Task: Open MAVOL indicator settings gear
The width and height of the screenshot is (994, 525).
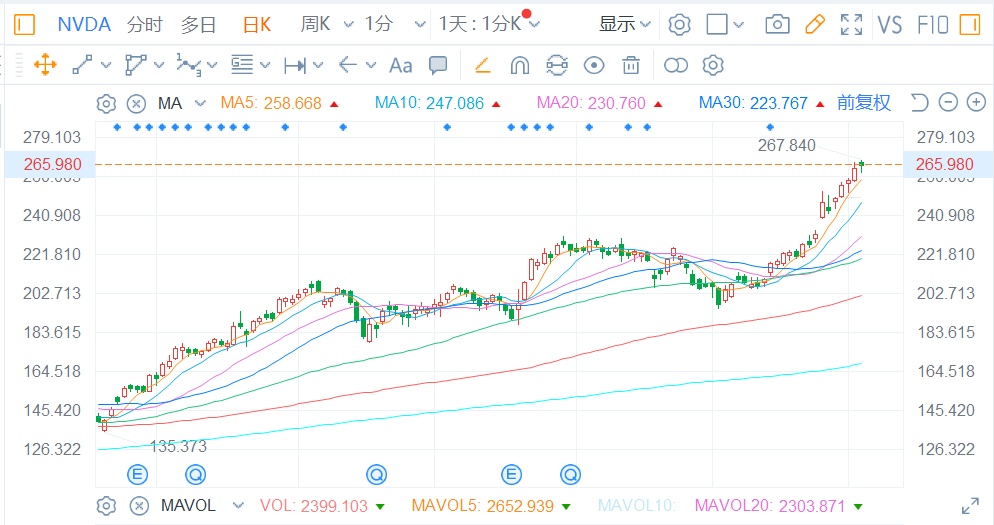Action: click(106, 506)
